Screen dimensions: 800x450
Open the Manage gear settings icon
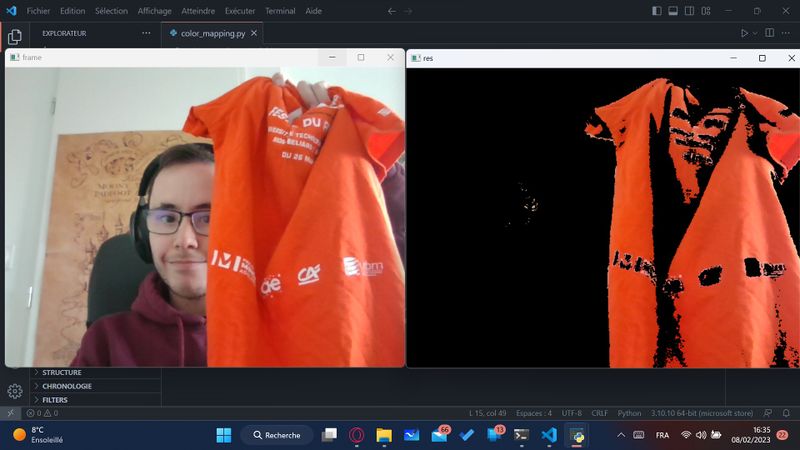[x=15, y=391]
